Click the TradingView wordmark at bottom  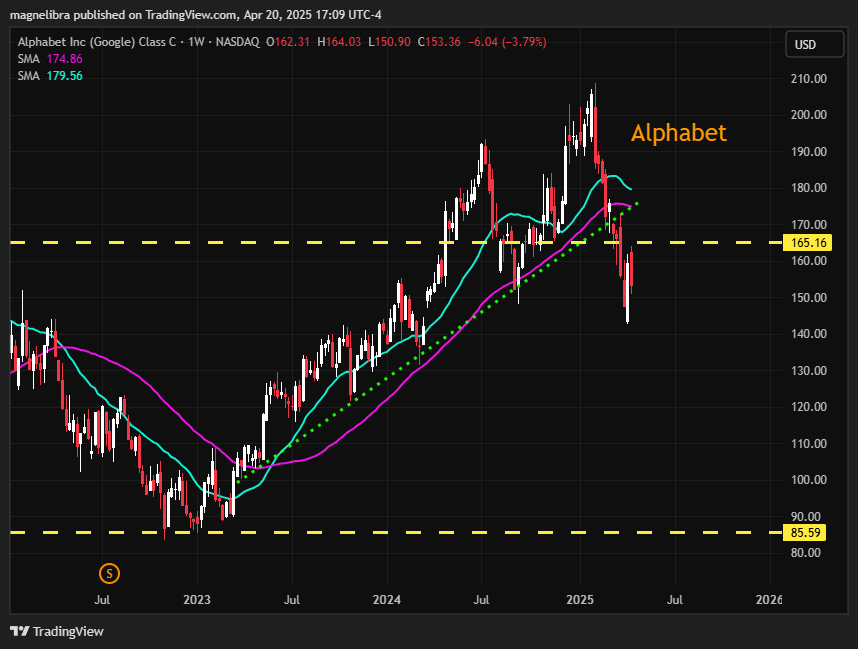pos(68,631)
